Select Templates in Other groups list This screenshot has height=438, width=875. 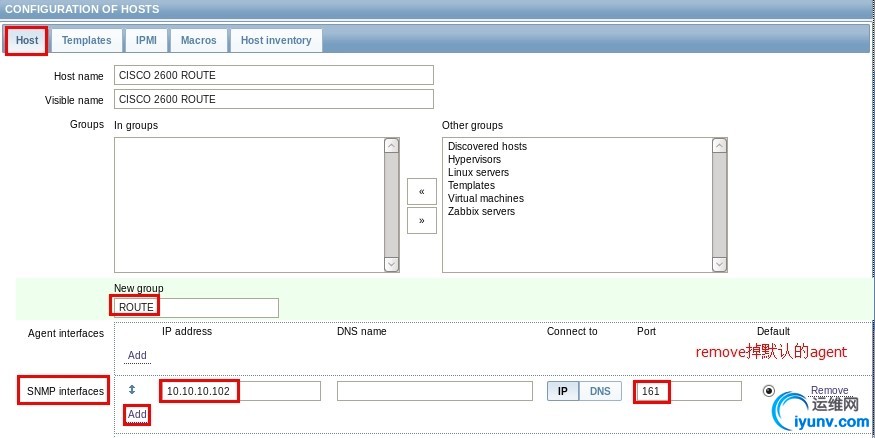click(x=471, y=185)
